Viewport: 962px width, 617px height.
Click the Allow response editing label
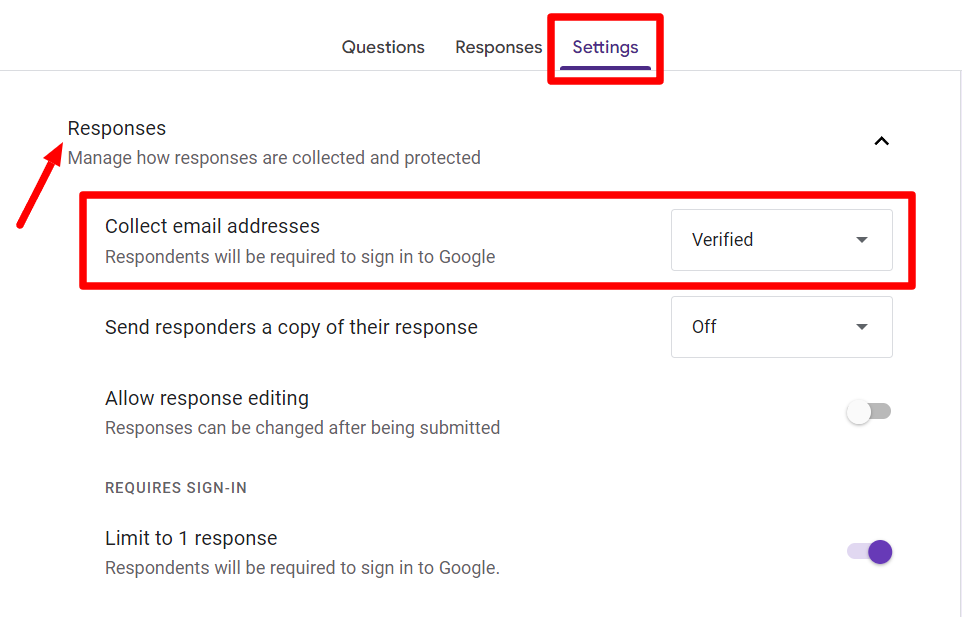click(x=207, y=398)
